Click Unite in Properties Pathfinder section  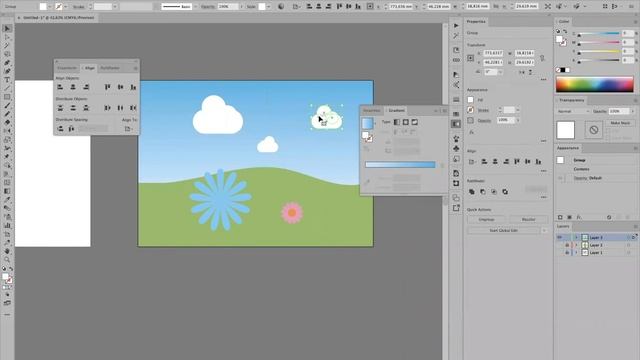point(472,191)
